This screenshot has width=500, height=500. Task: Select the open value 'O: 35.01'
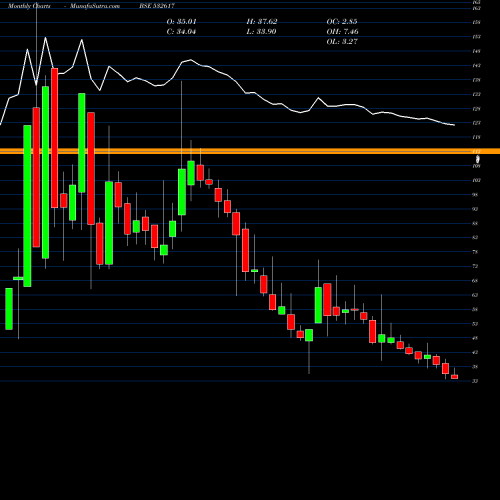[x=181, y=22]
